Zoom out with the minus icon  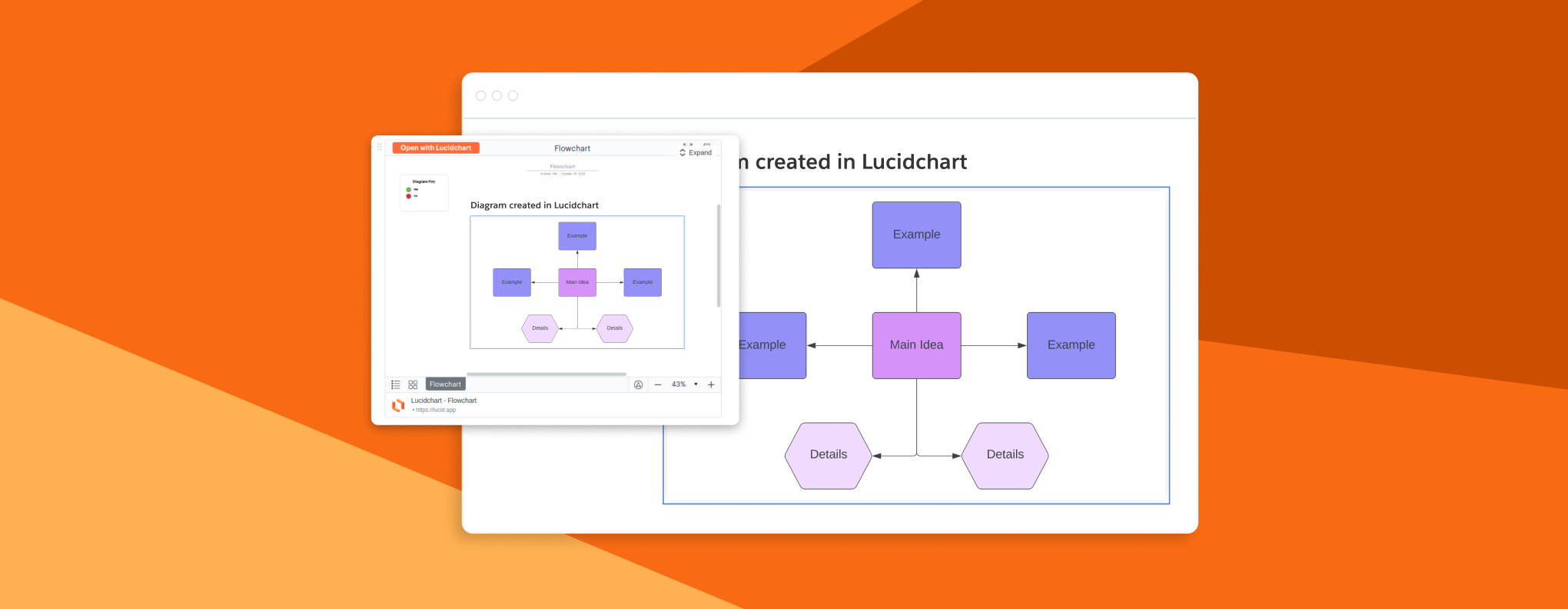tap(658, 384)
